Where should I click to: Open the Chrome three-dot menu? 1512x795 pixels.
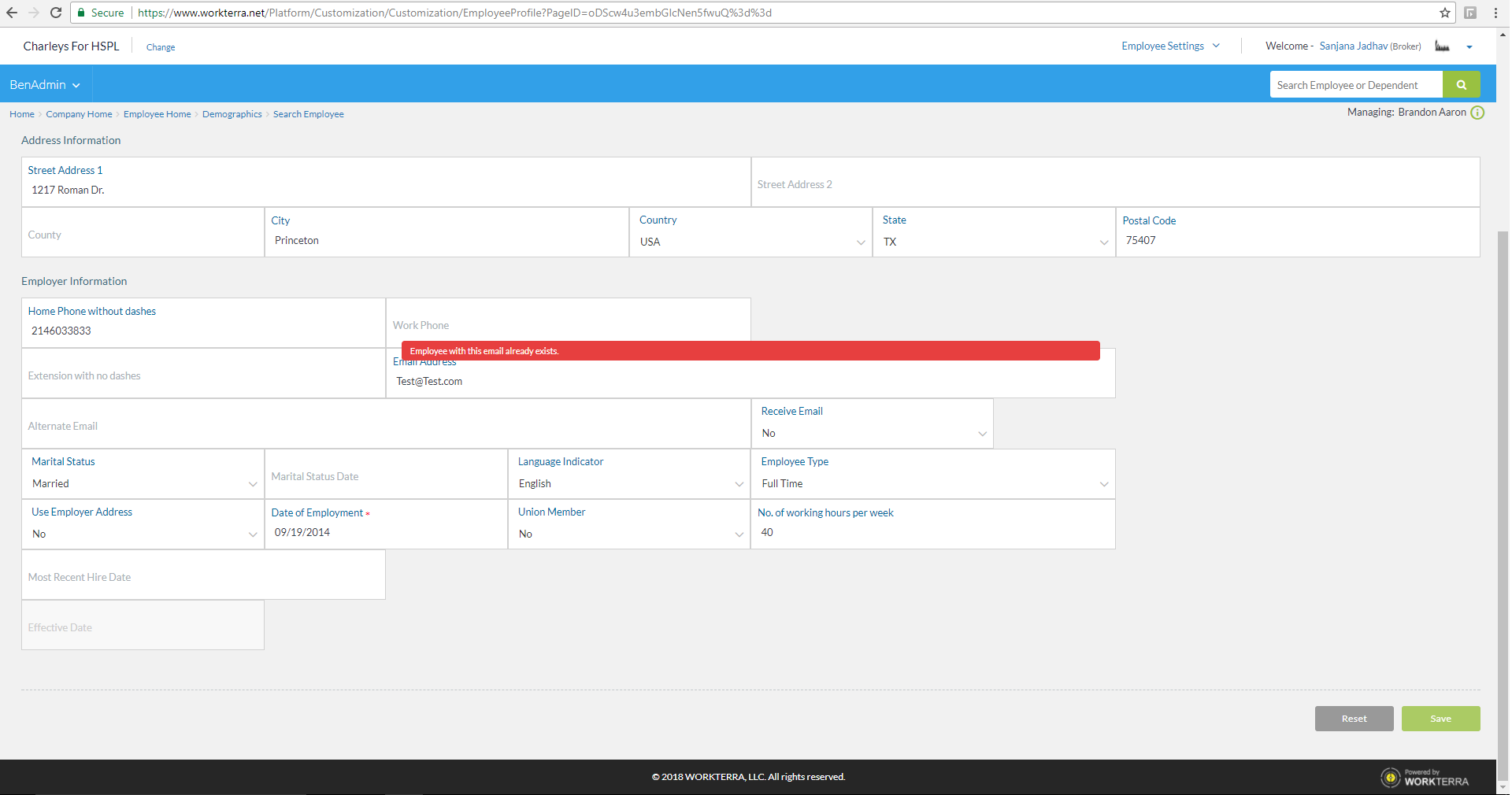point(1495,13)
